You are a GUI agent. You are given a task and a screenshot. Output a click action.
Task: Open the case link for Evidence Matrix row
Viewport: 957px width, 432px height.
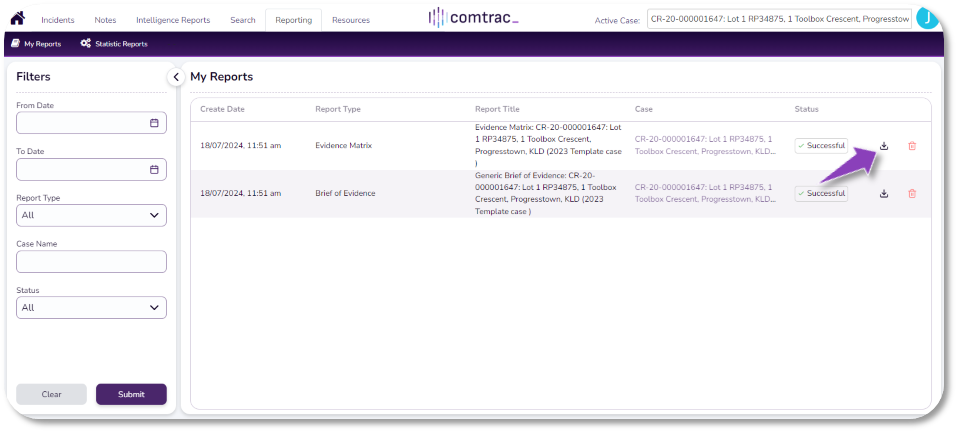[704, 146]
